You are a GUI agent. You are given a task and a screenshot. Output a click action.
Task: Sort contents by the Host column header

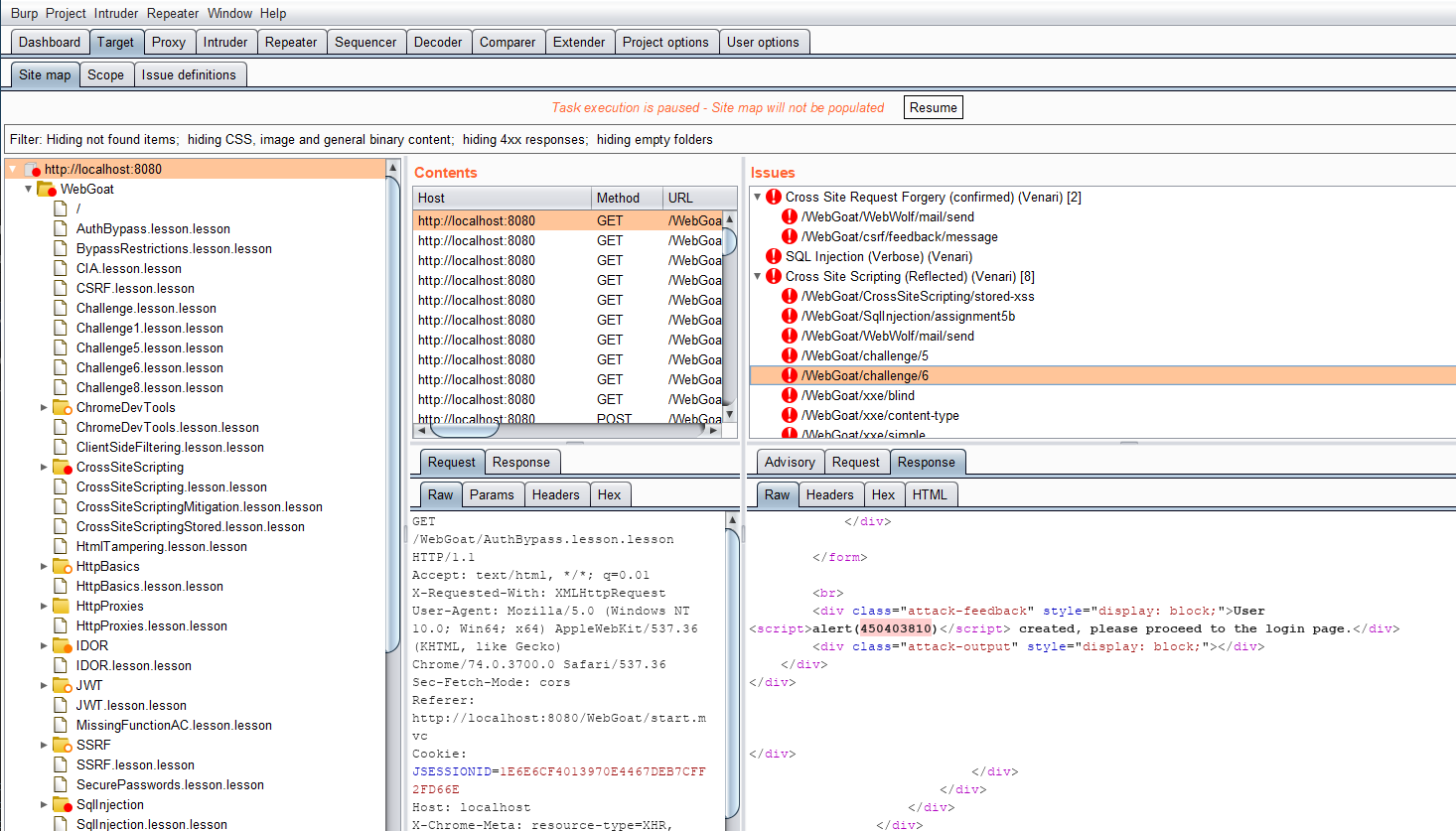tap(503, 198)
